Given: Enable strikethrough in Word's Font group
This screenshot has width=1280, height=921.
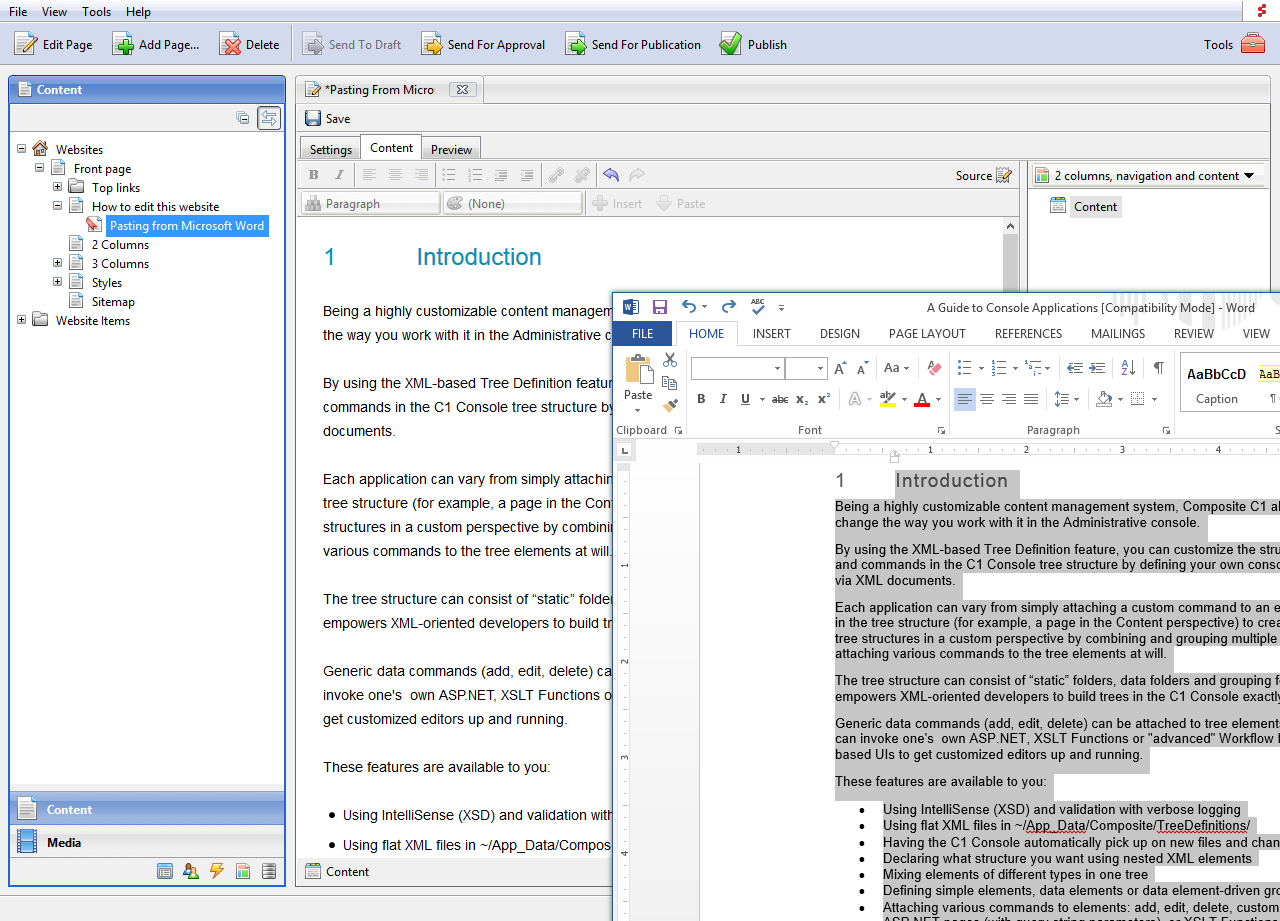Looking at the screenshot, I should (779, 398).
